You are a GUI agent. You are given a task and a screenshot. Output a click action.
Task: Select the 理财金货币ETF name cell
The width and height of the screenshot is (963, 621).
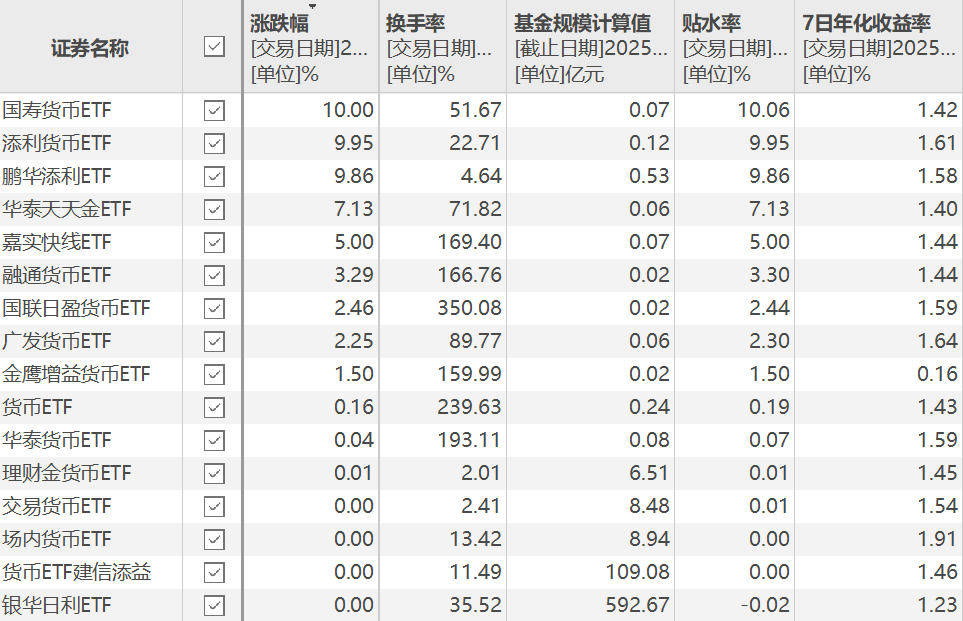point(91,474)
